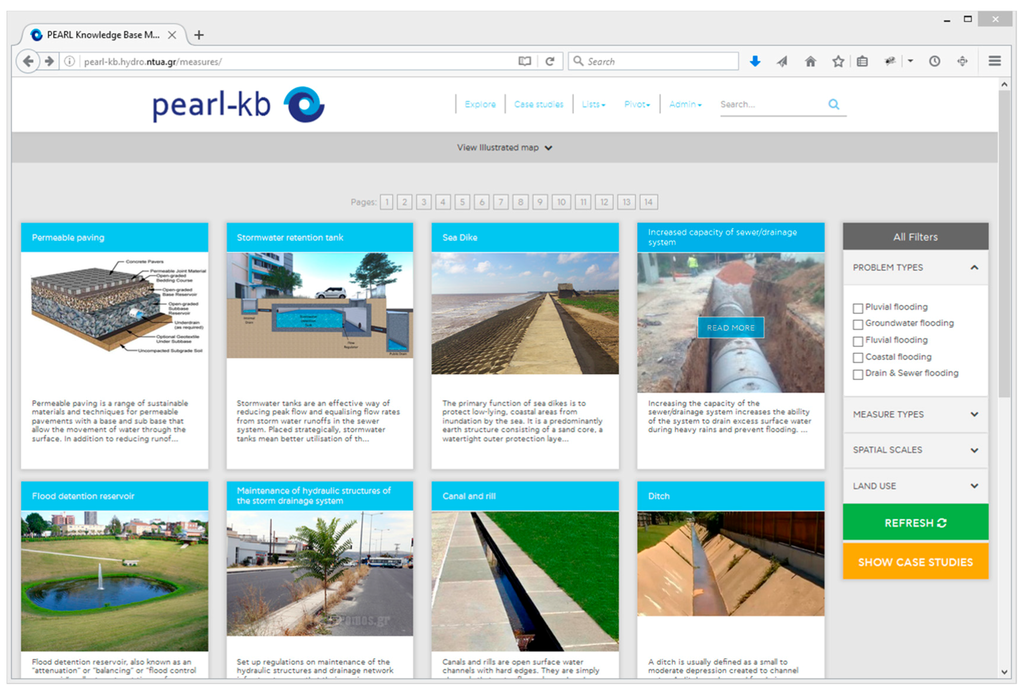The height and width of the screenshot is (694, 1024).
Task: Toggle reader view icon in address bar
Action: click(525, 61)
